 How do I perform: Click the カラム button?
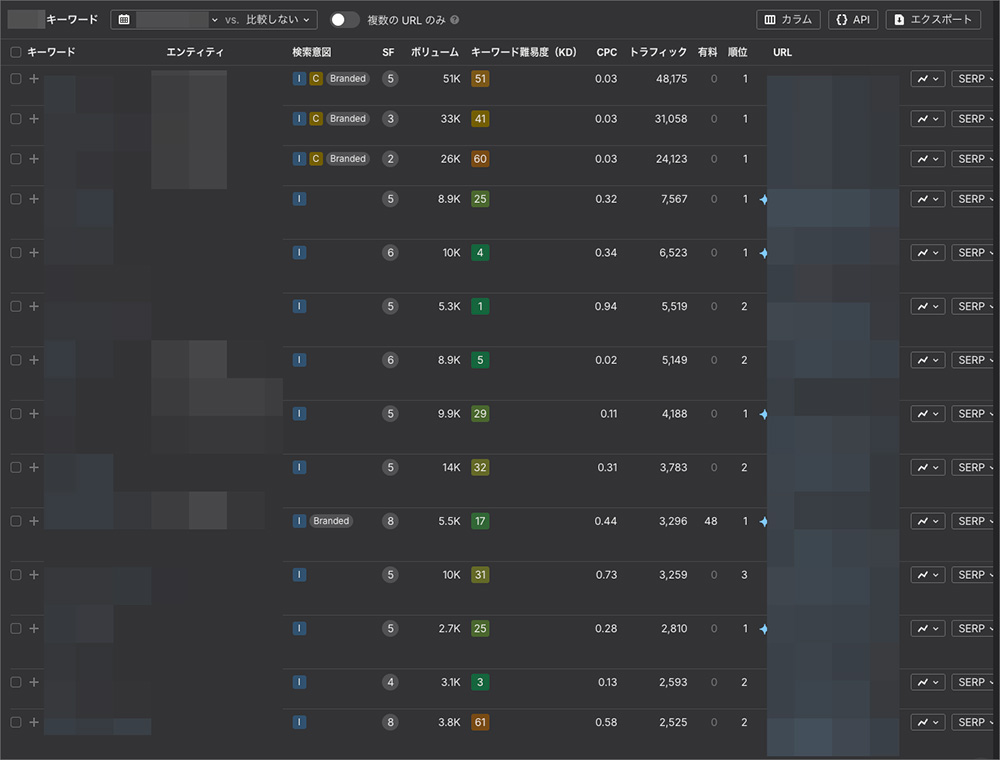[x=789, y=19]
